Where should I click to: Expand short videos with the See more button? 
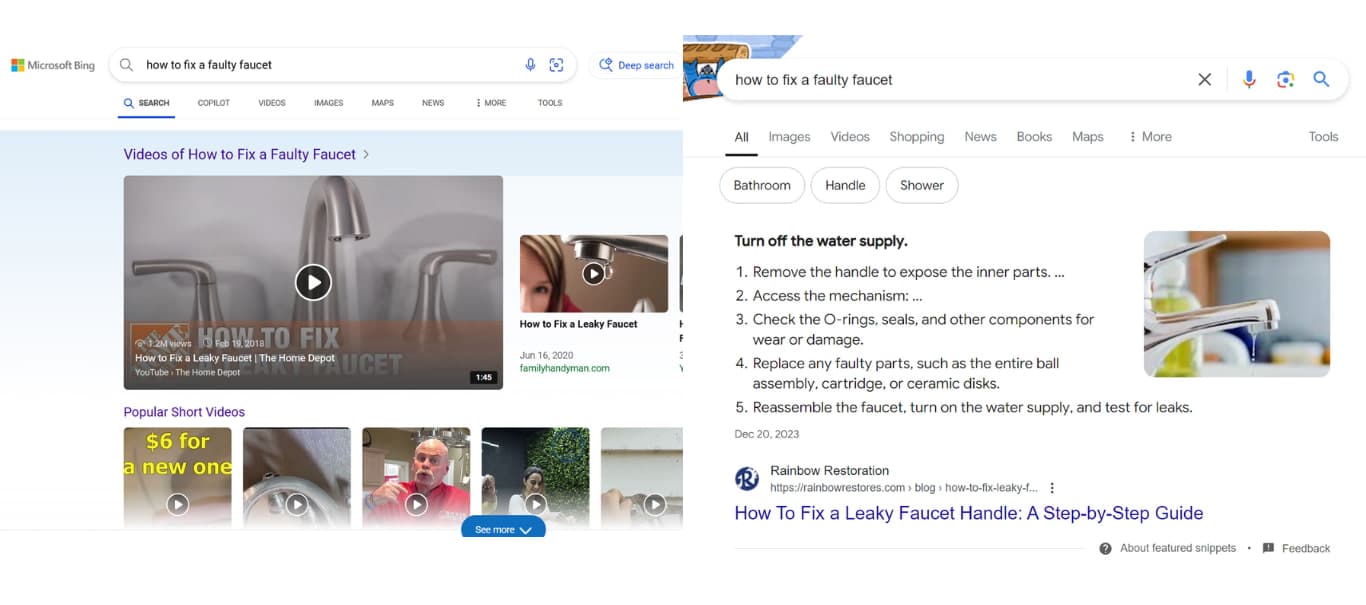coord(503,528)
